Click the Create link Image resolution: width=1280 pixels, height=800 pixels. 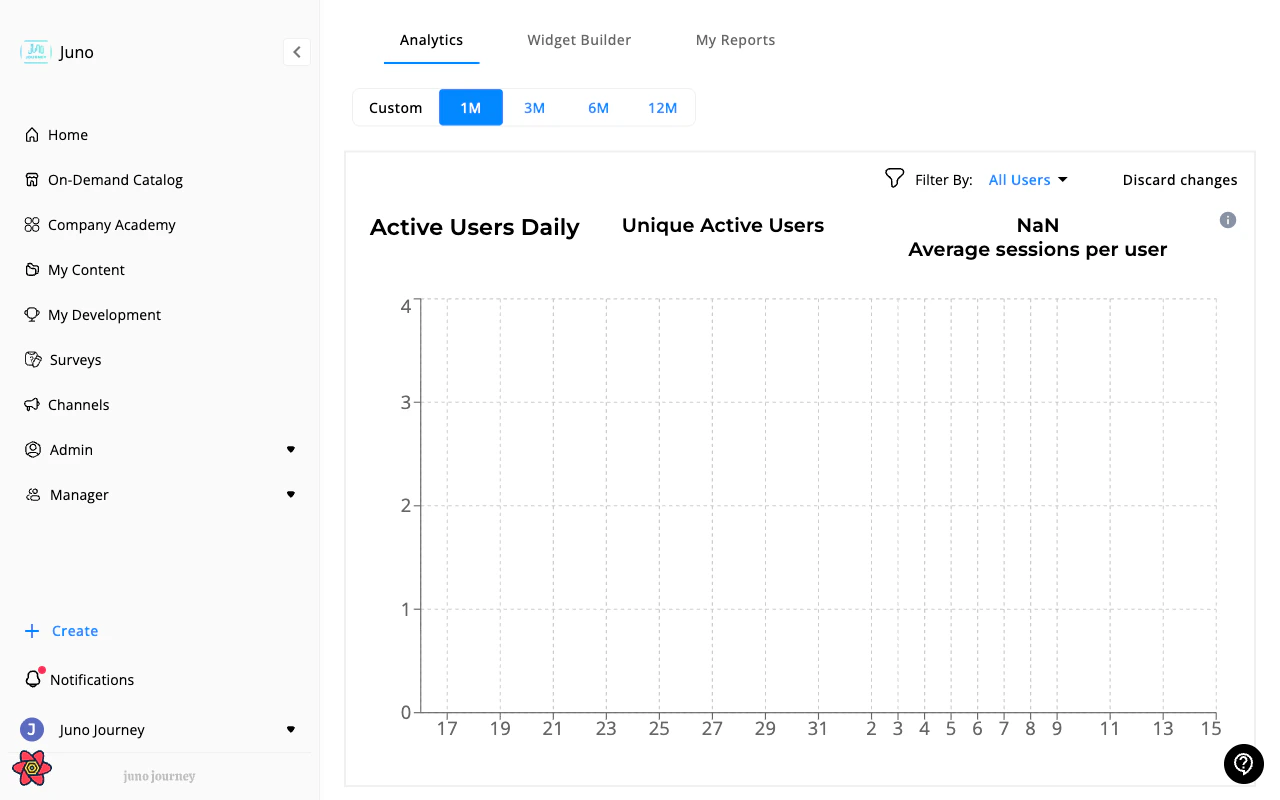click(61, 630)
